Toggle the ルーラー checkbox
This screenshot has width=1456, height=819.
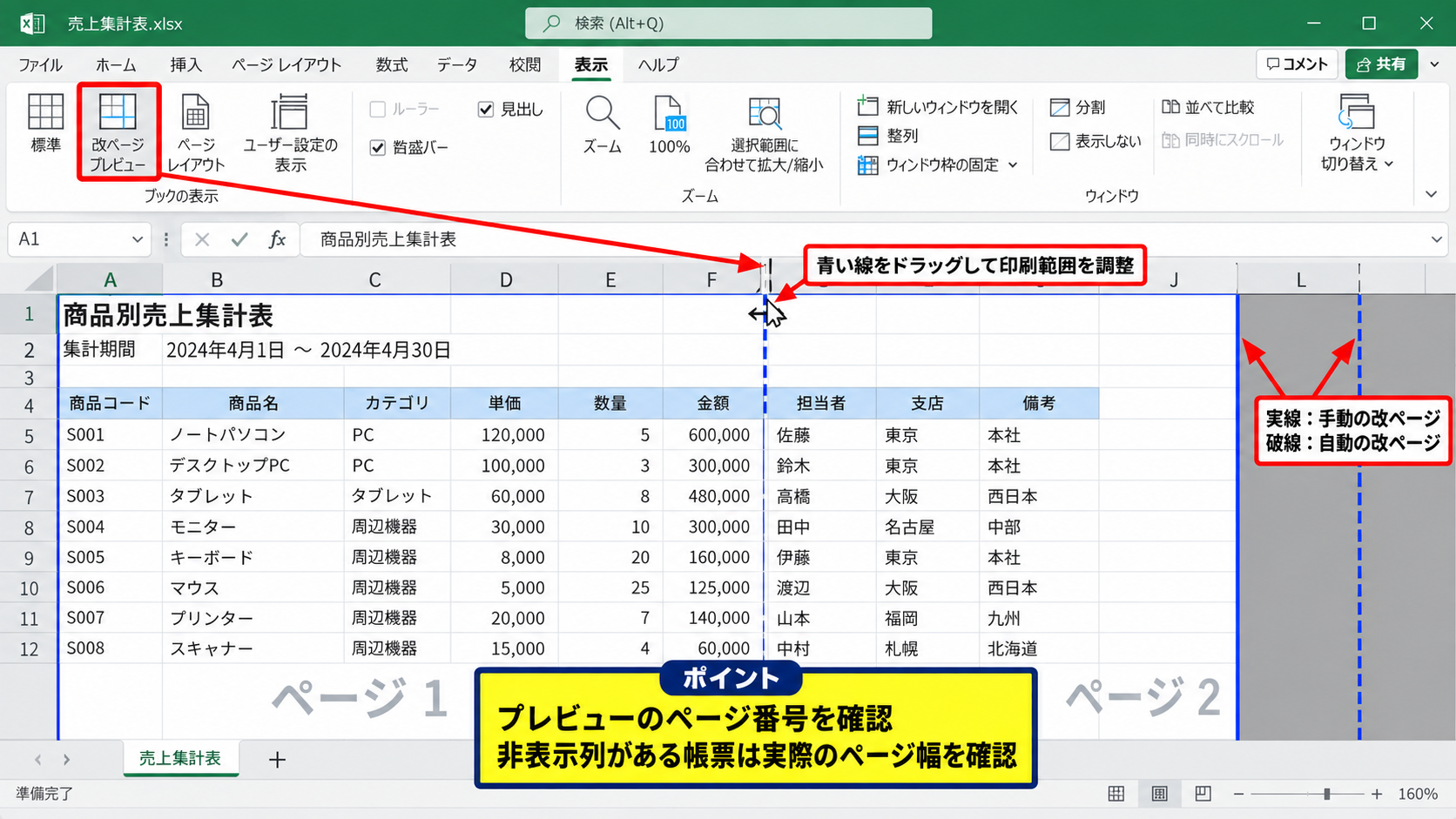pyautogui.click(x=377, y=109)
